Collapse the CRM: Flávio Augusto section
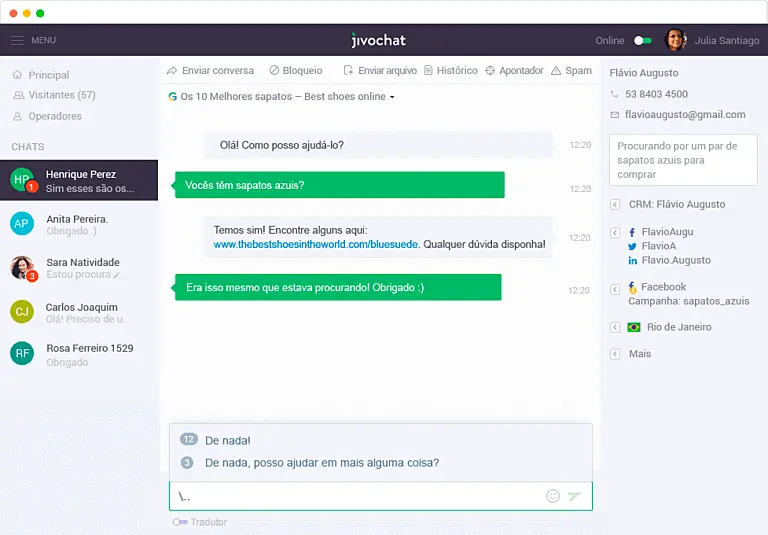Viewport: 768px width, 535px height. point(615,204)
